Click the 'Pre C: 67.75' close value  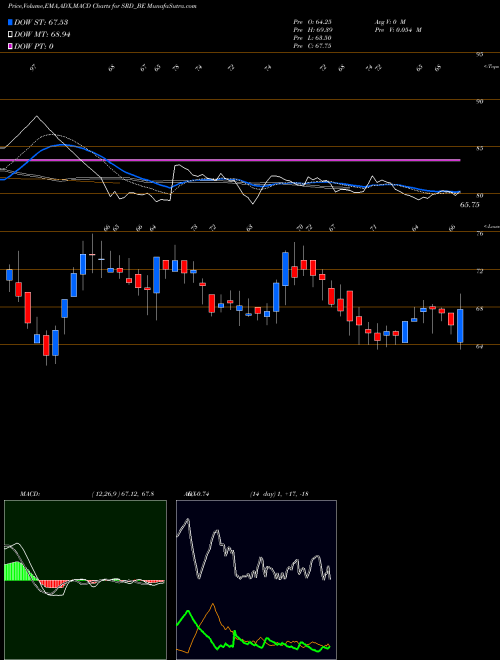pos(312,46)
